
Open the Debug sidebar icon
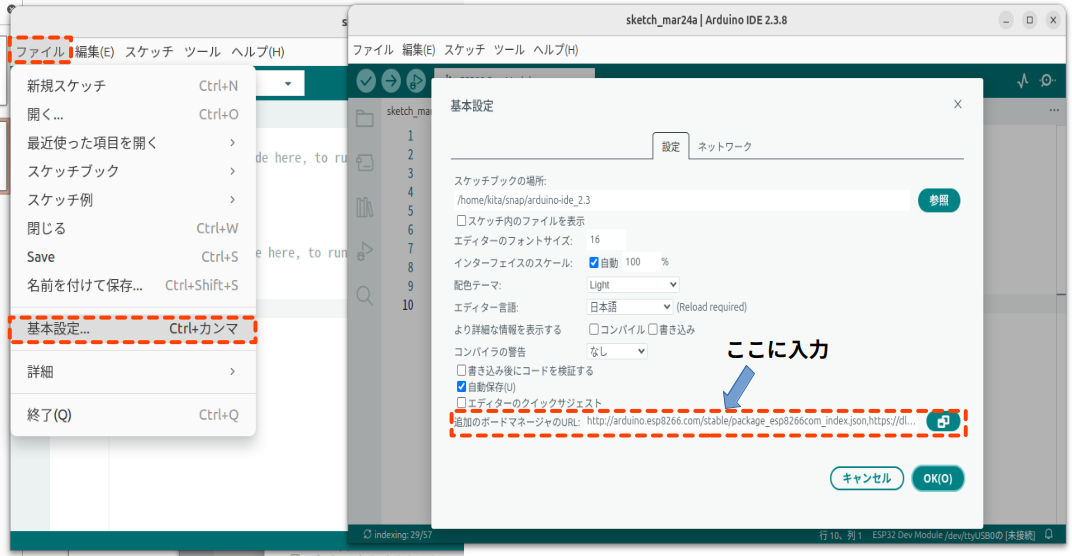click(364, 252)
